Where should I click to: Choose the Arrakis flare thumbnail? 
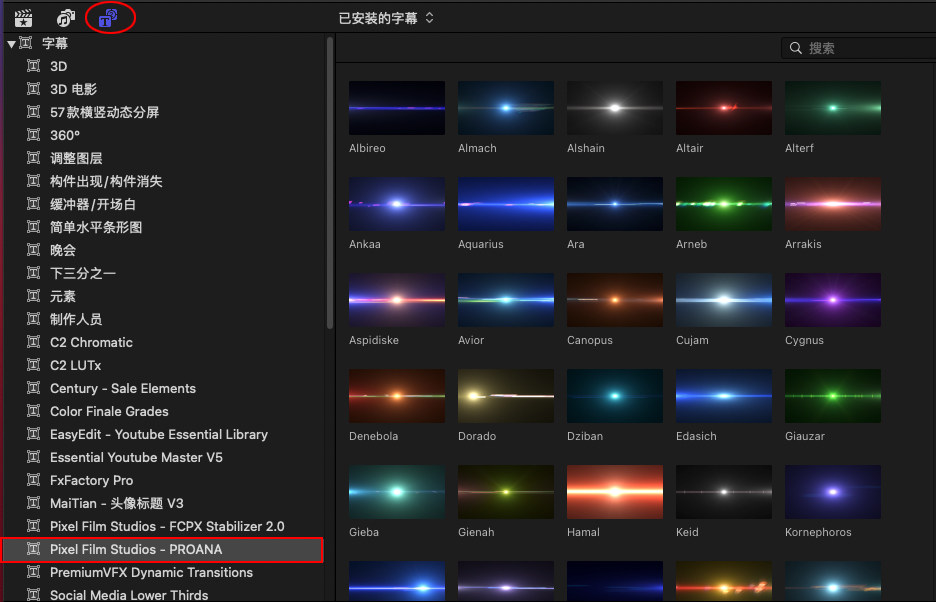[833, 204]
